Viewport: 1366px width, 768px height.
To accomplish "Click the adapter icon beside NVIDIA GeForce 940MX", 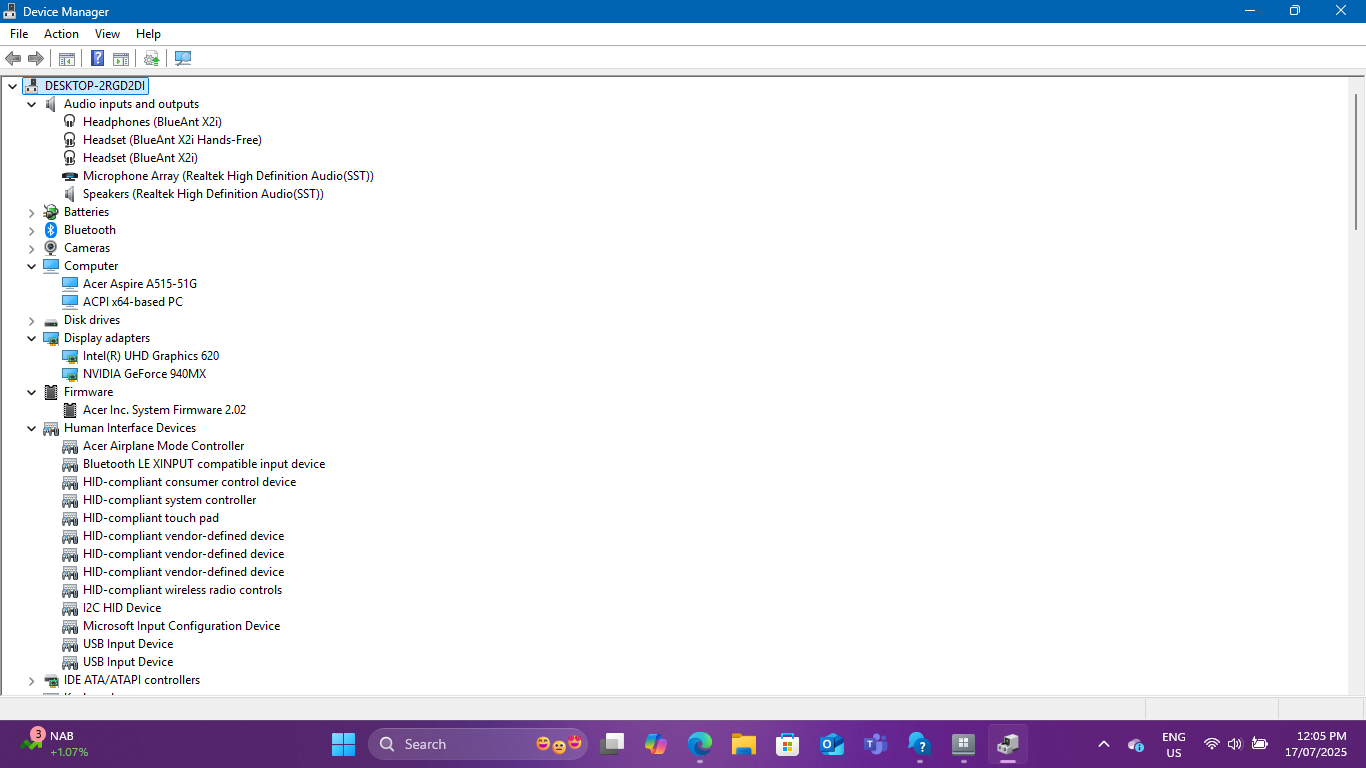I will [70, 374].
